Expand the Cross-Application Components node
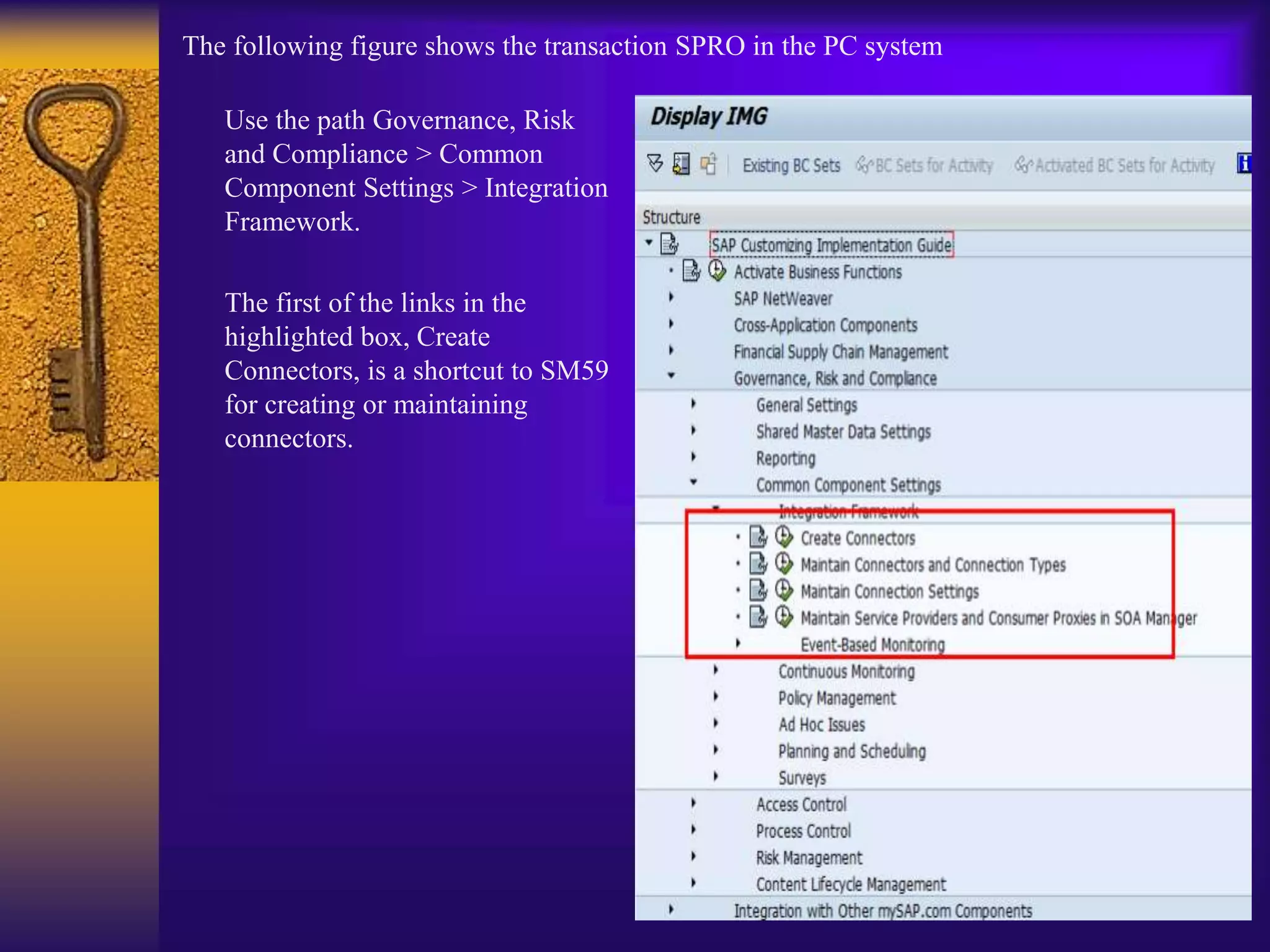The height and width of the screenshot is (952, 1270). [x=671, y=324]
